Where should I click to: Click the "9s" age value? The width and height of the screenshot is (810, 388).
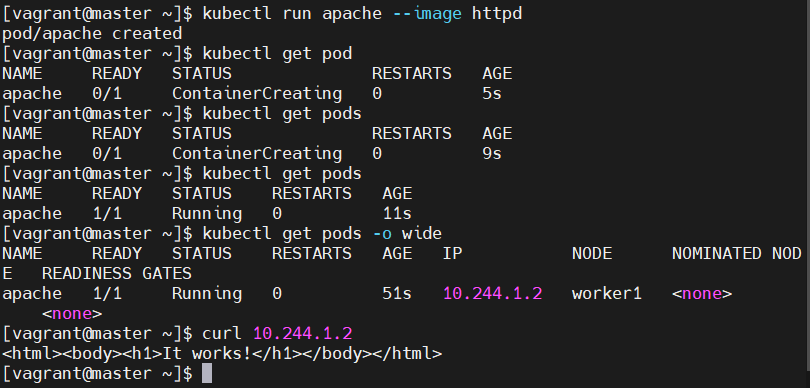[x=492, y=153]
